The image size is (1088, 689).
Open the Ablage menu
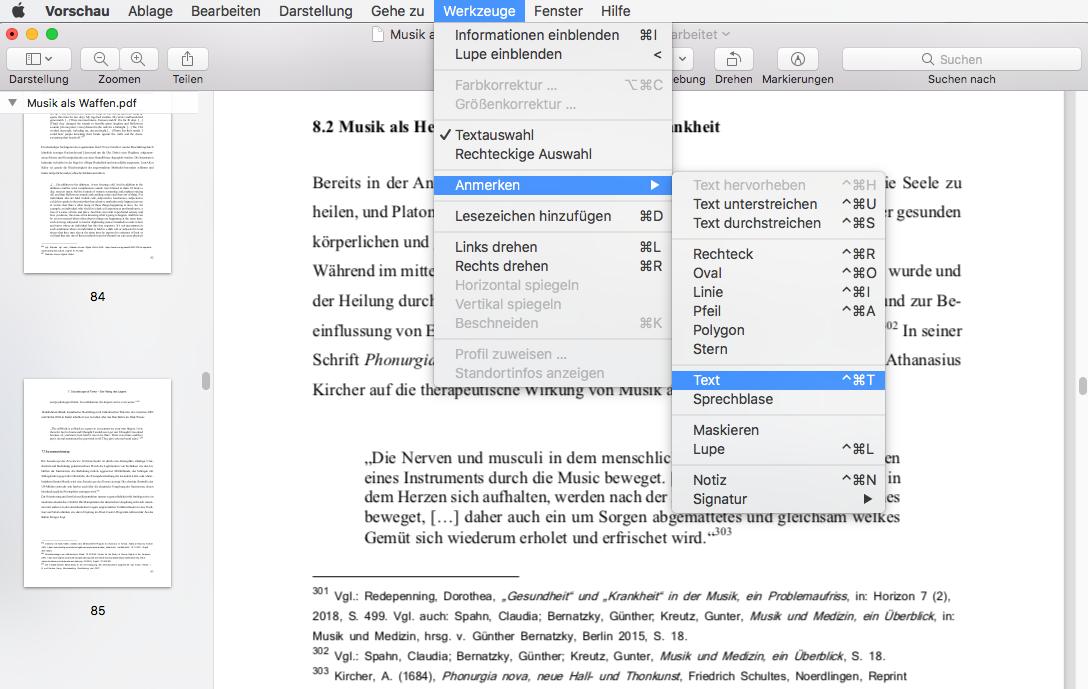tap(150, 10)
